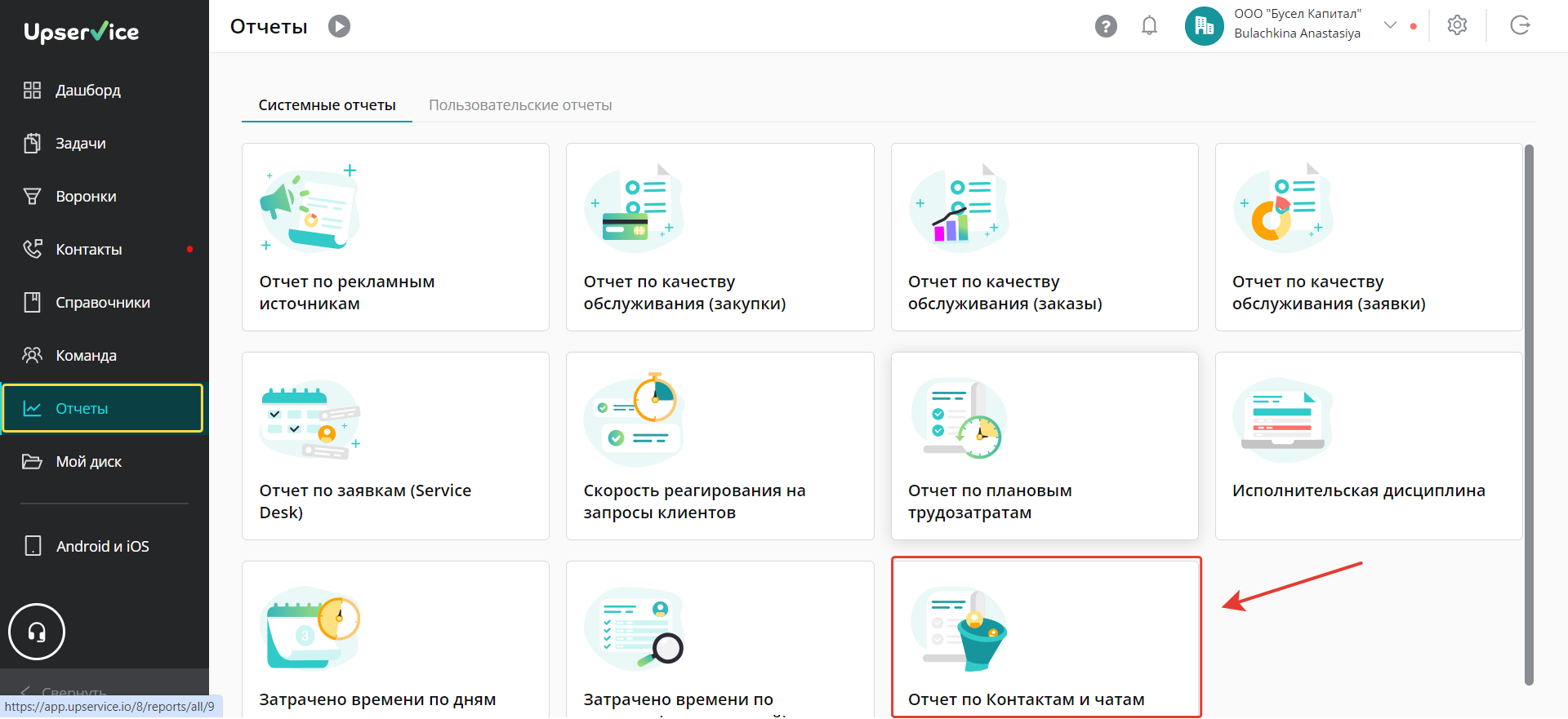This screenshot has width=1568, height=719.
Task: Play the Отчеты video tutorial button
Action: pos(339,26)
